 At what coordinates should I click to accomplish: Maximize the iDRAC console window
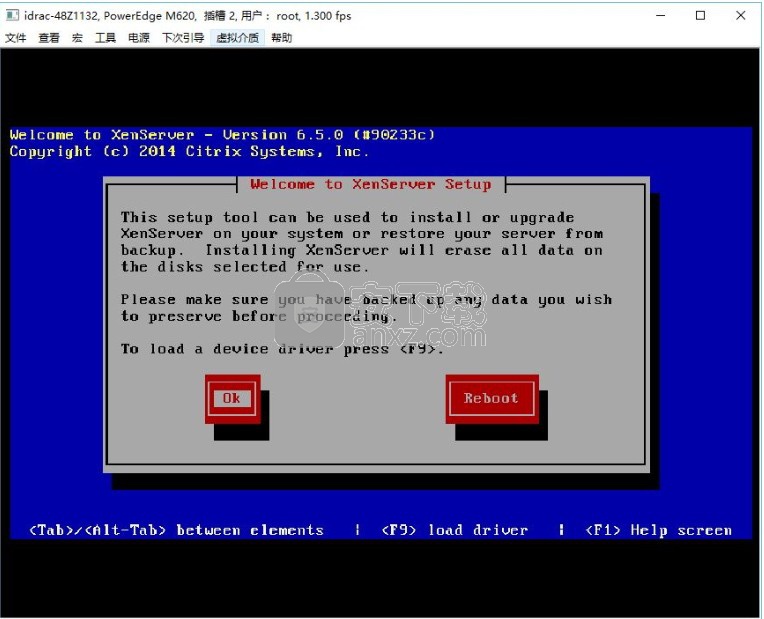point(701,16)
